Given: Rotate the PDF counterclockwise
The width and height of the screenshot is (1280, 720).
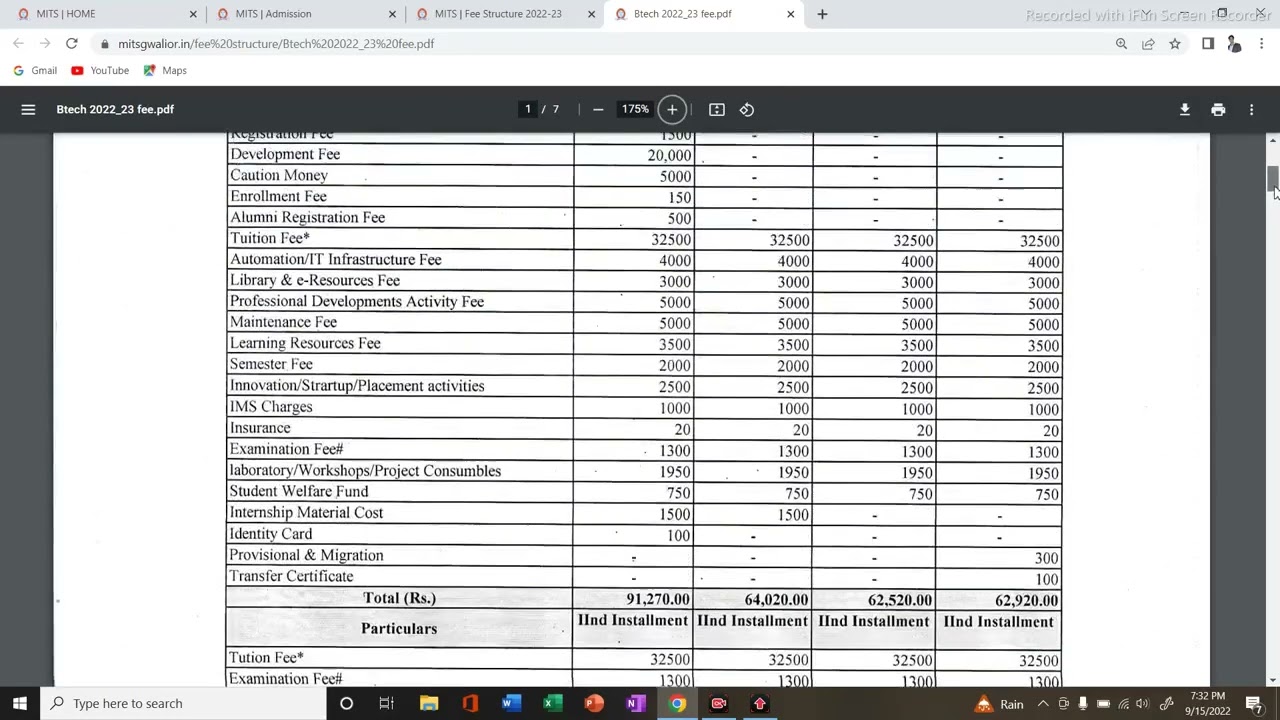Looking at the screenshot, I should 747,109.
